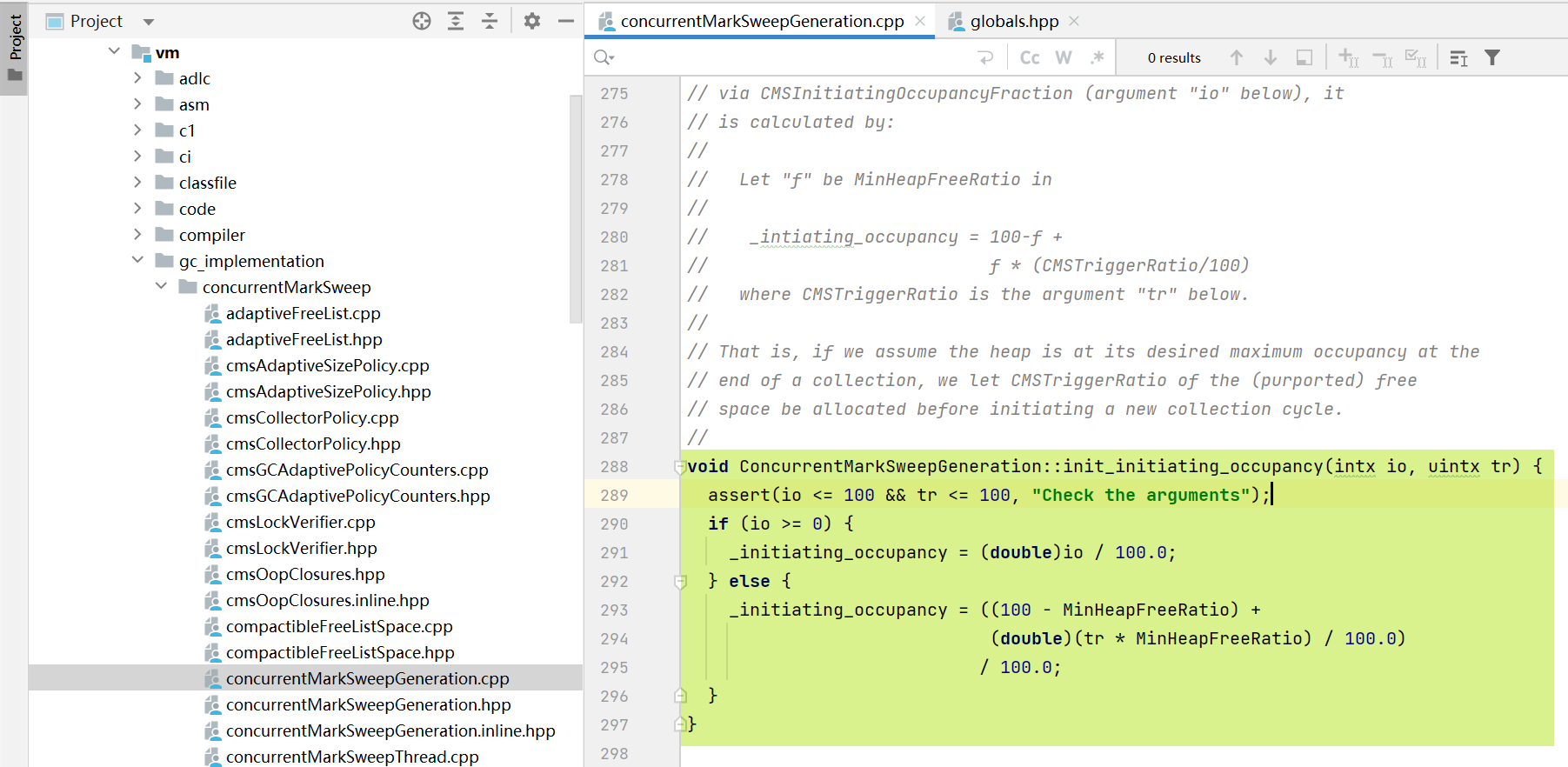Select adaptiveFreeList.cpp in the tree

point(304,313)
